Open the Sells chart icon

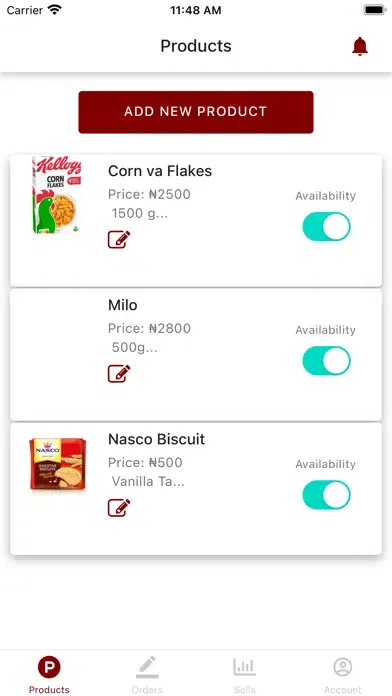(245, 667)
